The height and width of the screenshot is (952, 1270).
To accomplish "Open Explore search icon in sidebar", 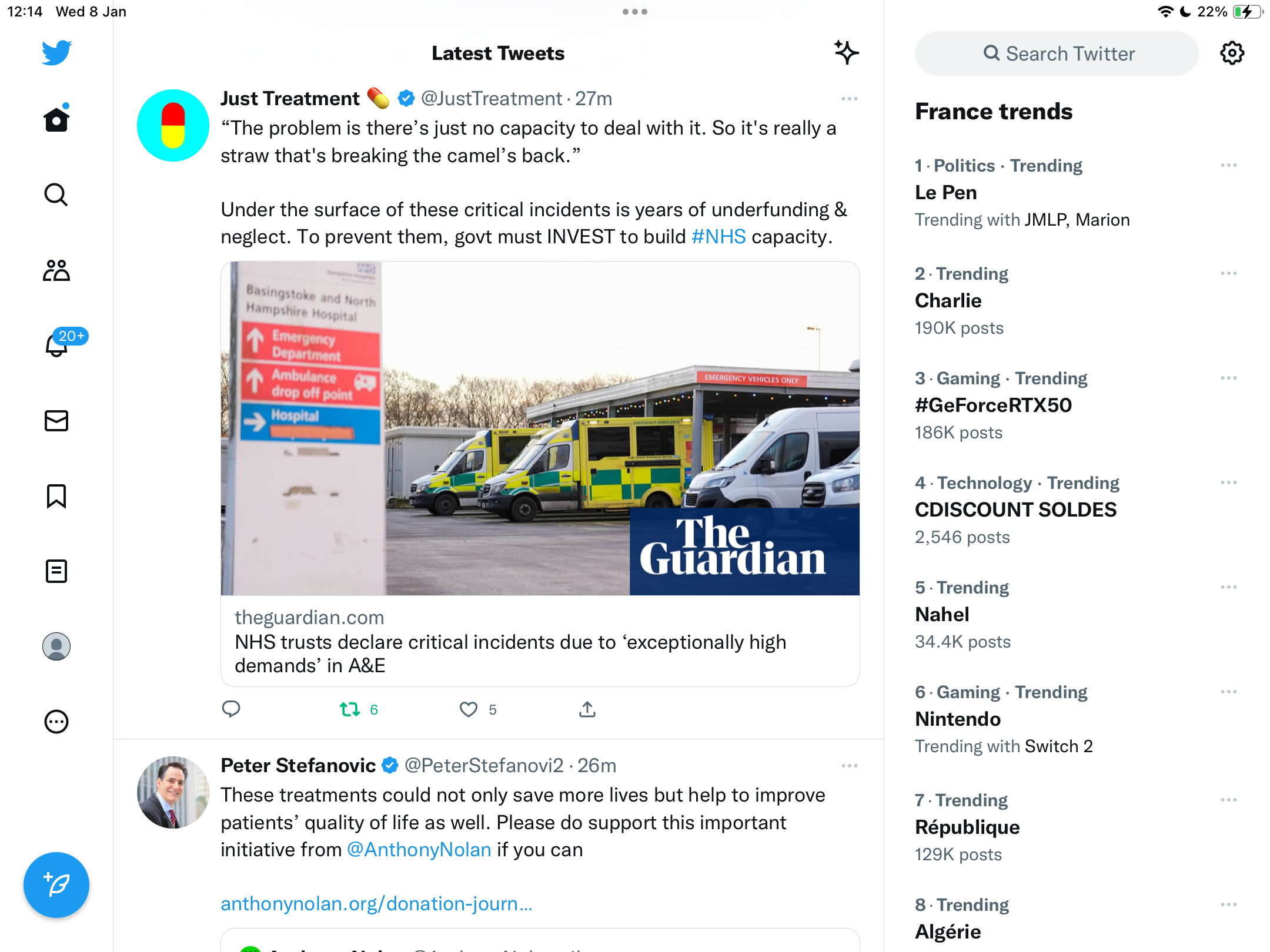I will tap(56, 195).
